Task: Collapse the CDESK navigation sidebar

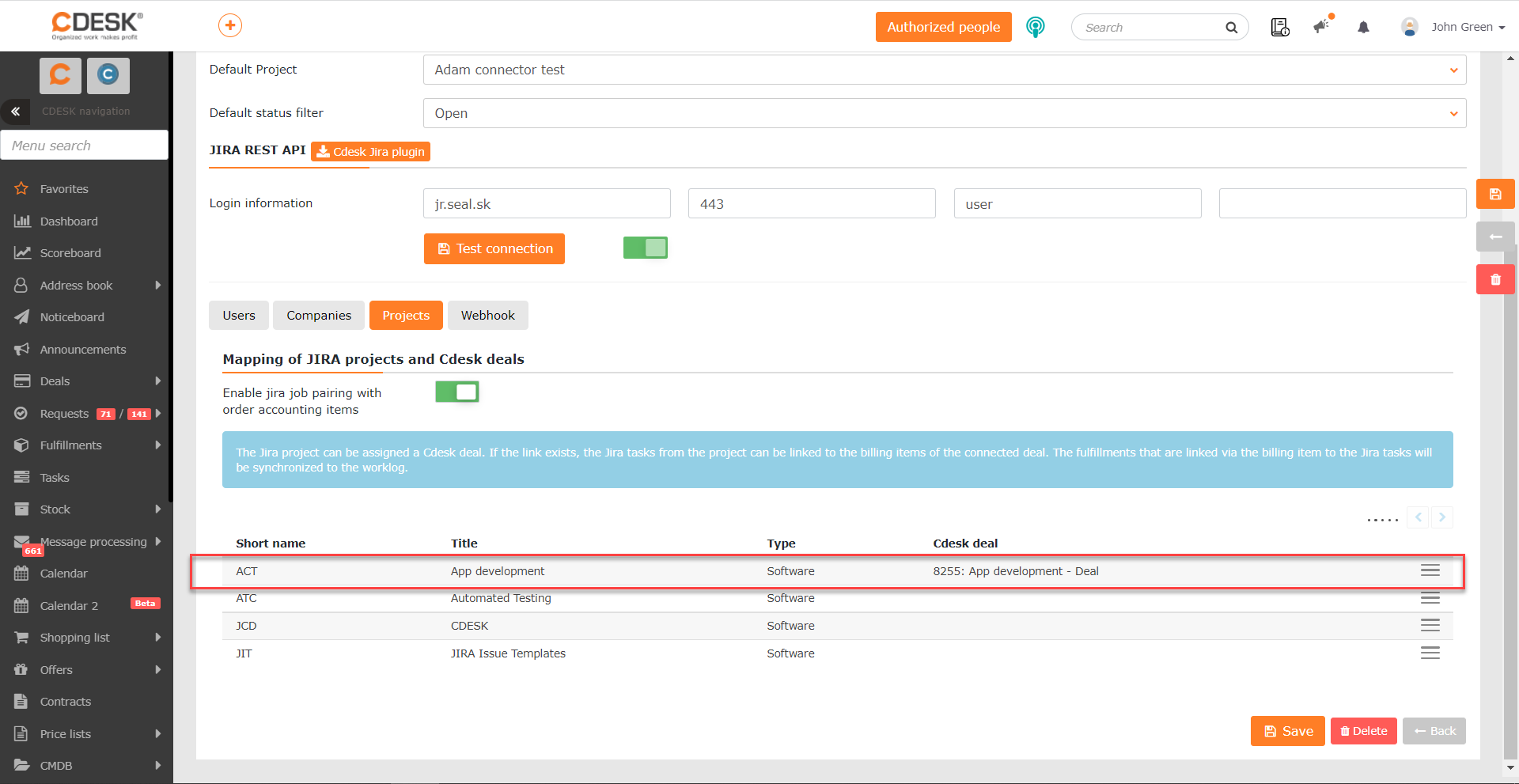Action: [x=15, y=112]
